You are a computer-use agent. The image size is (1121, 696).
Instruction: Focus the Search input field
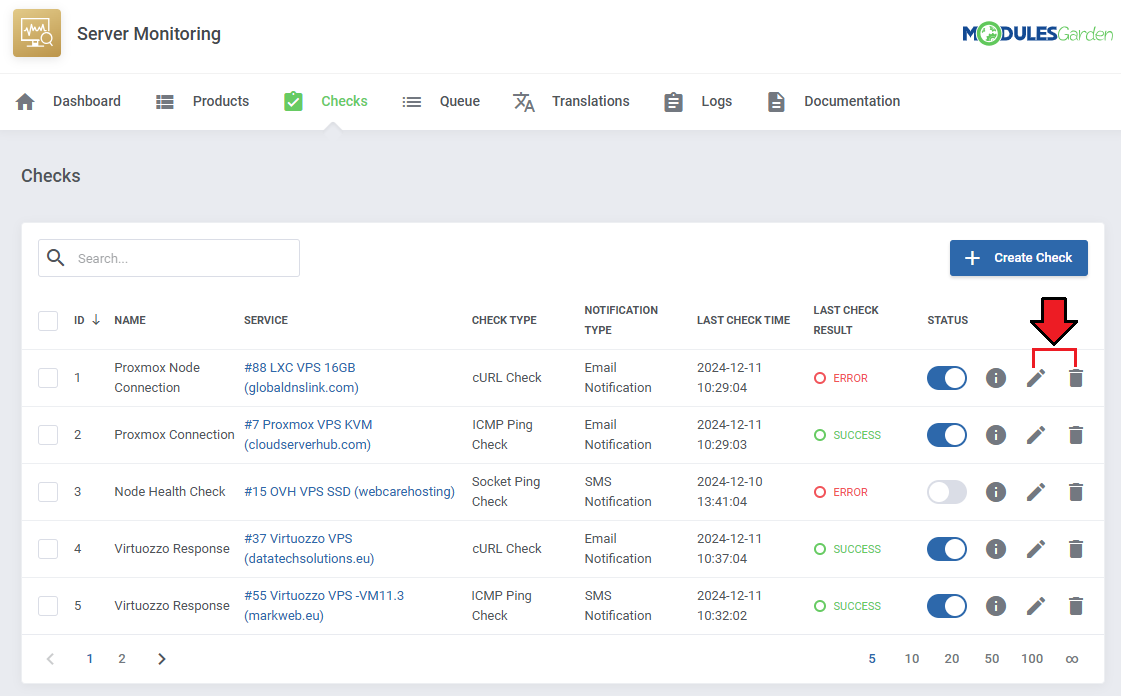(x=169, y=258)
